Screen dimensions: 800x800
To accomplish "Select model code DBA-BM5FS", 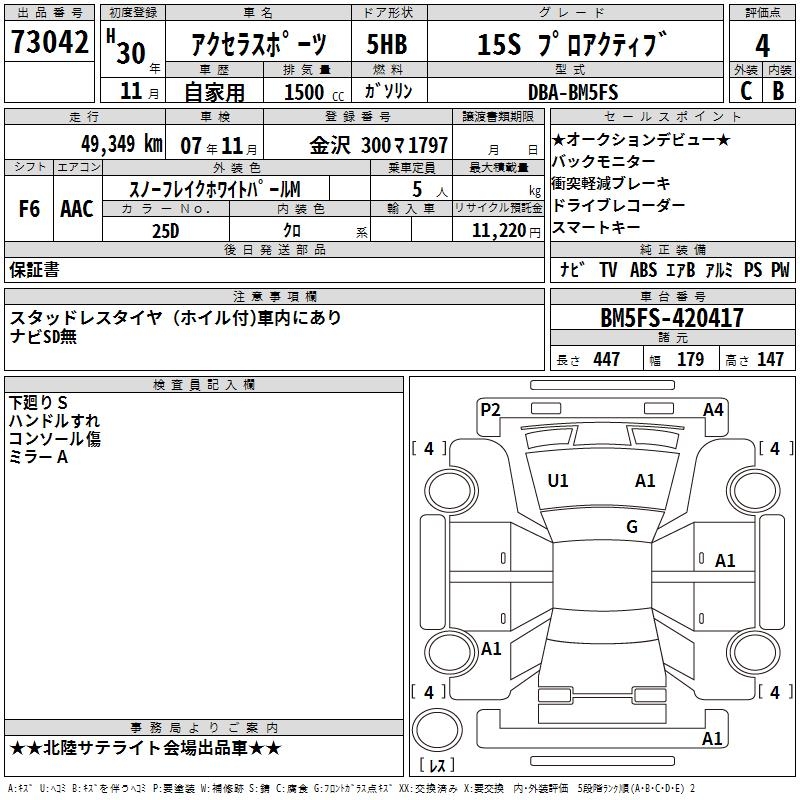I will [x=572, y=92].
